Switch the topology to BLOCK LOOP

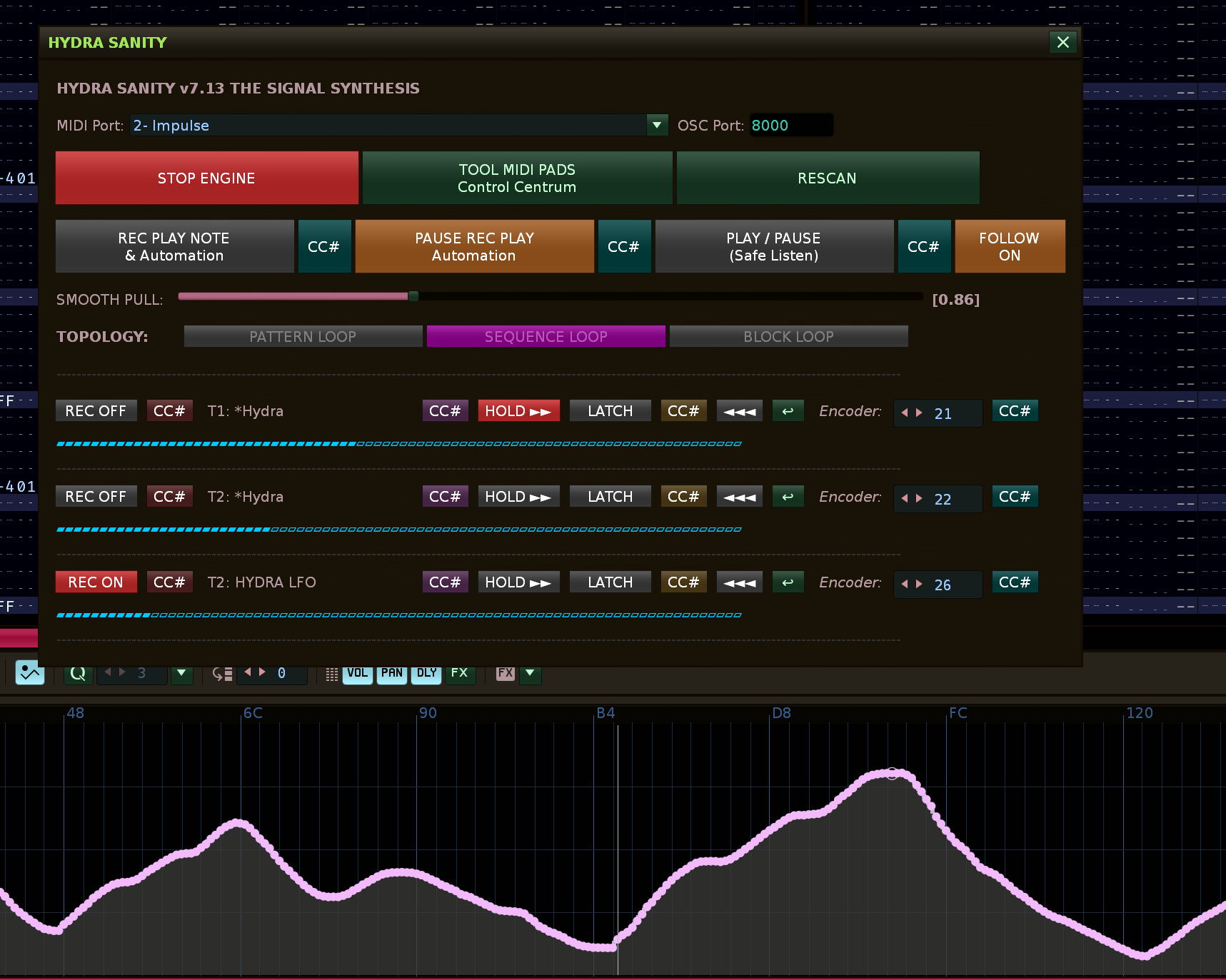(788, 336)
